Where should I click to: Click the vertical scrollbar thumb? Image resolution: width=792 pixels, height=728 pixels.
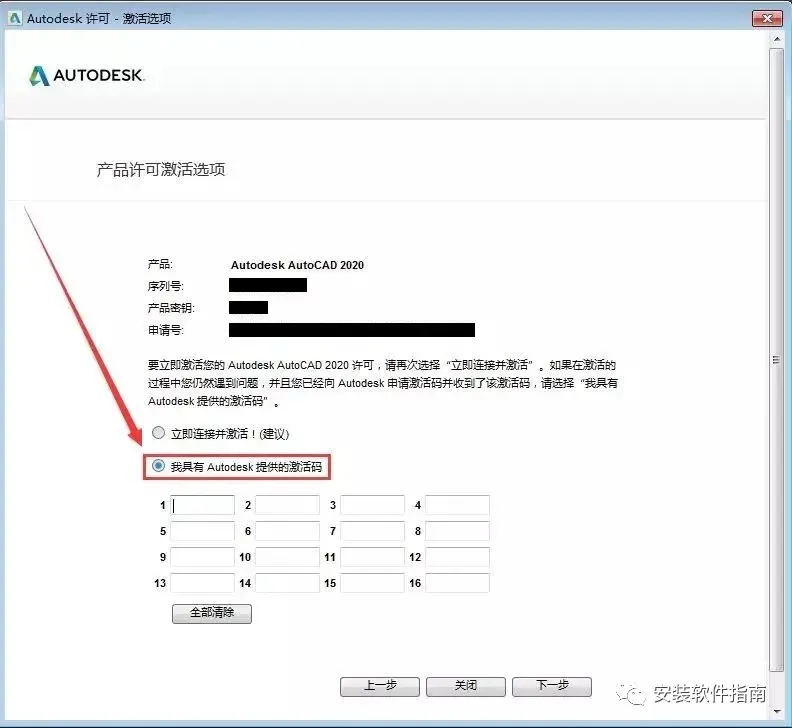click(x=777, y=360)
